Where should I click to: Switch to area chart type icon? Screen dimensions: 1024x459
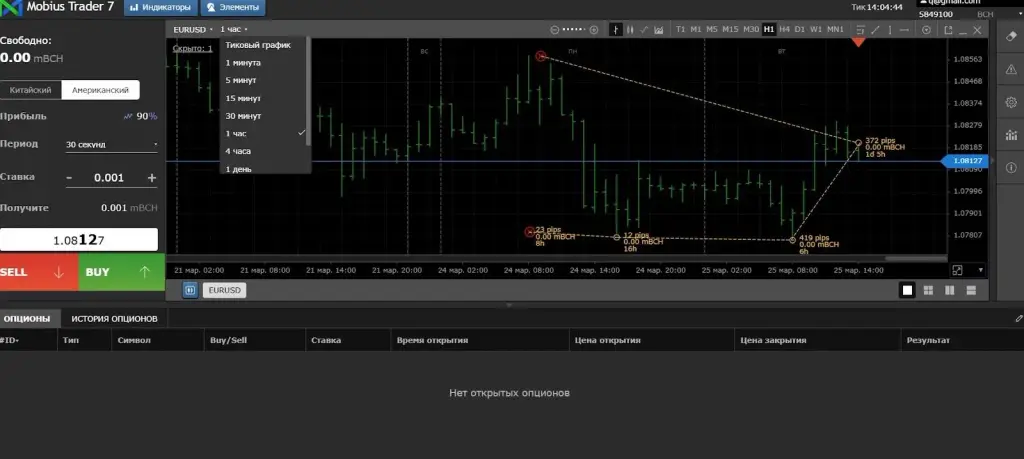coord(659,29)
